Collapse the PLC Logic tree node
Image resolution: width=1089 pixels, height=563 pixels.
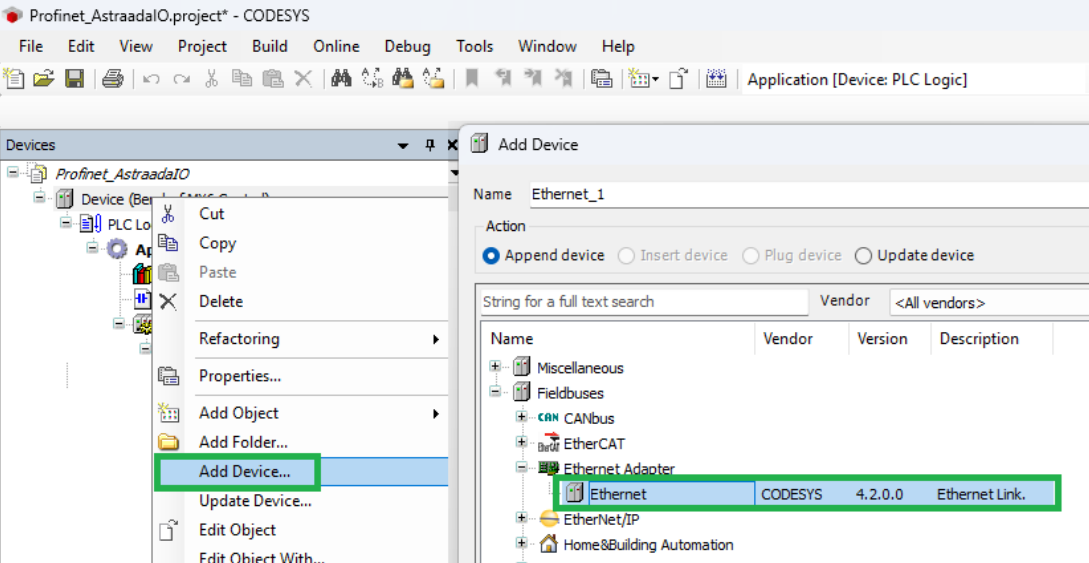[66, 223]
